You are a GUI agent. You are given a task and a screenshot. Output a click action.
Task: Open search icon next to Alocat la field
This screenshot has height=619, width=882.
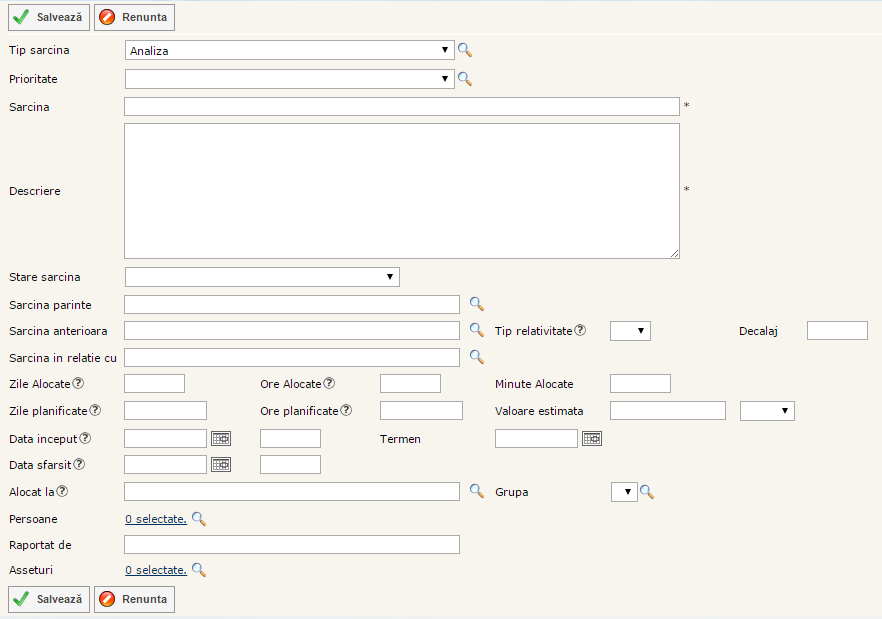[x=477, y=491]
